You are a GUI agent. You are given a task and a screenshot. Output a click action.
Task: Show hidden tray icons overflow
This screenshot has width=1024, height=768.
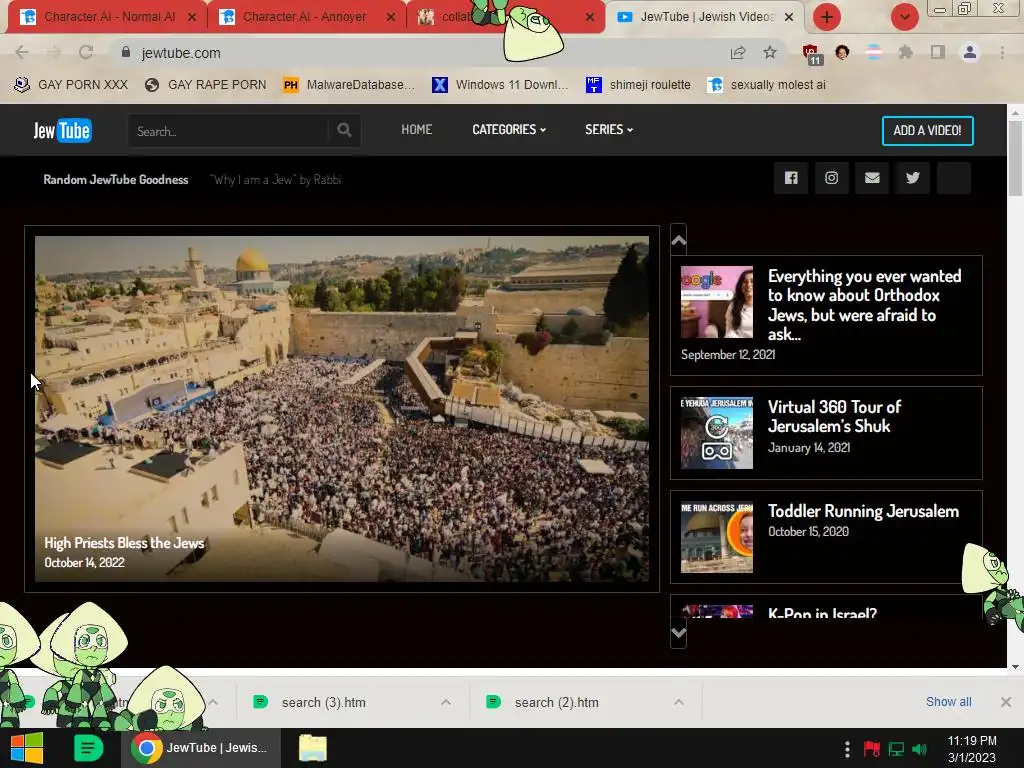click(847, 749)
